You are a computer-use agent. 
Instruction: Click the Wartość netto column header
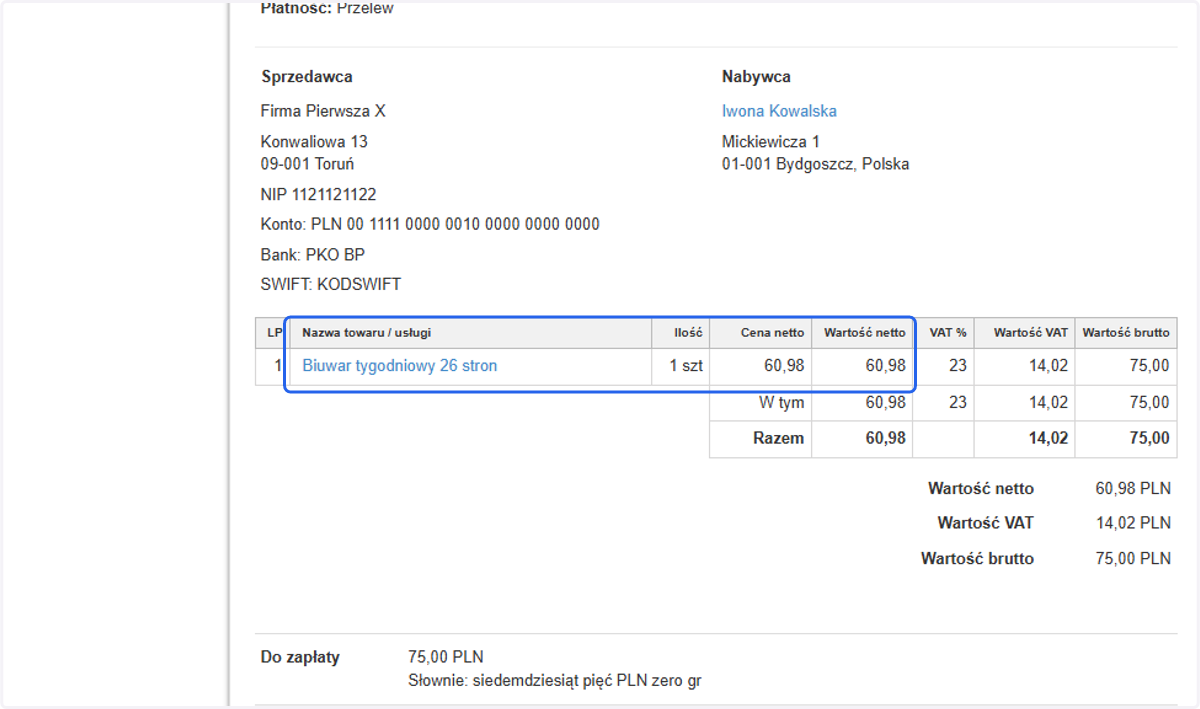(x=865, y=332)
